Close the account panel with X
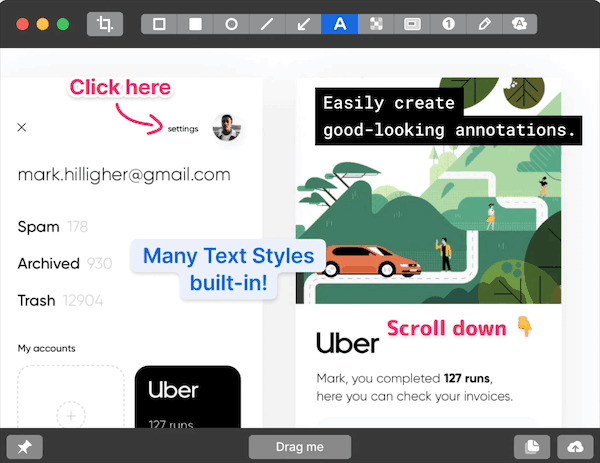 [x=22, y=127]
